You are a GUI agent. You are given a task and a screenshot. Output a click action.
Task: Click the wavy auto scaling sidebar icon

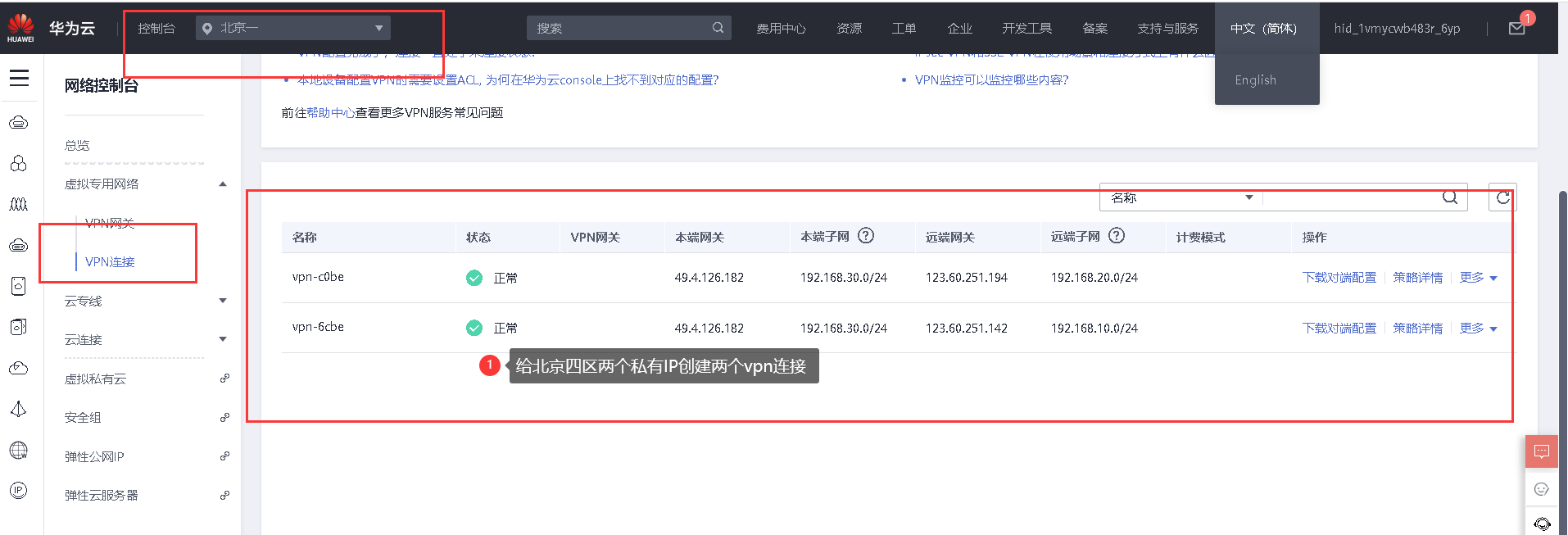tap(18, 204)
